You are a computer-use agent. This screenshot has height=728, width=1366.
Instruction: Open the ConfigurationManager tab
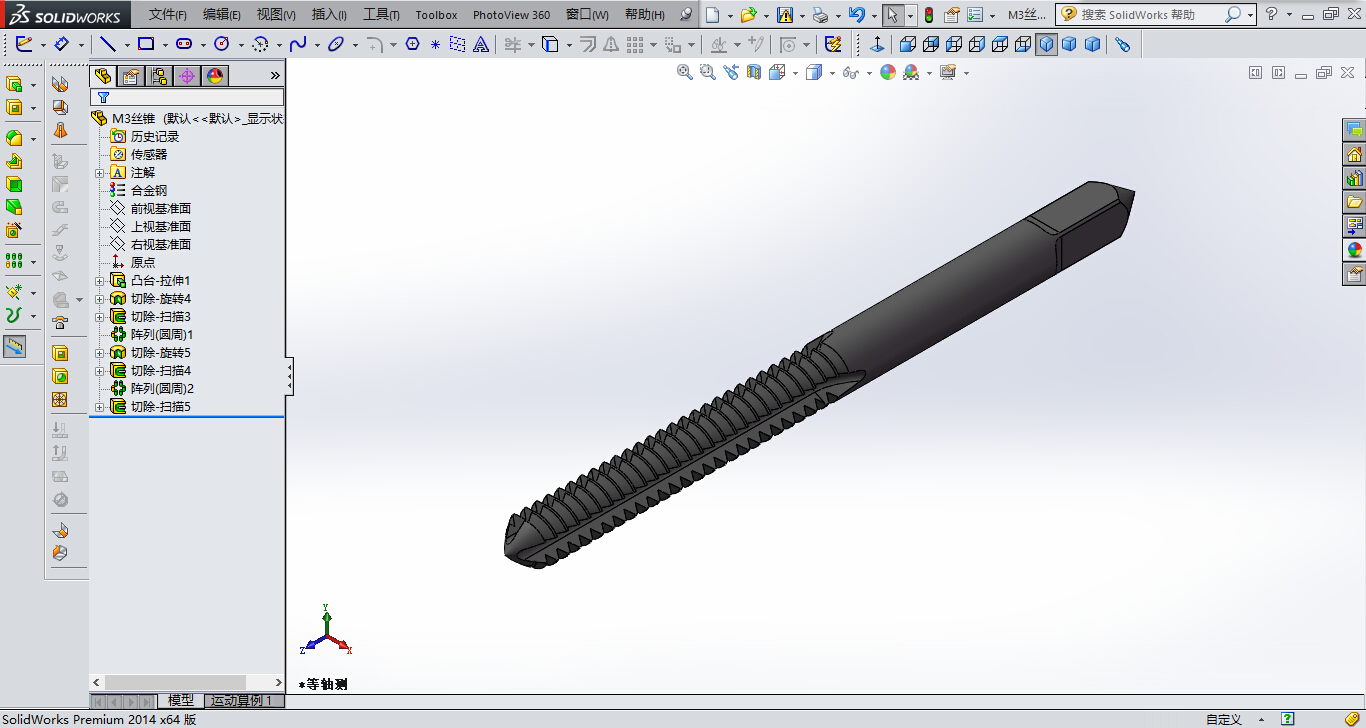[158, 76]
